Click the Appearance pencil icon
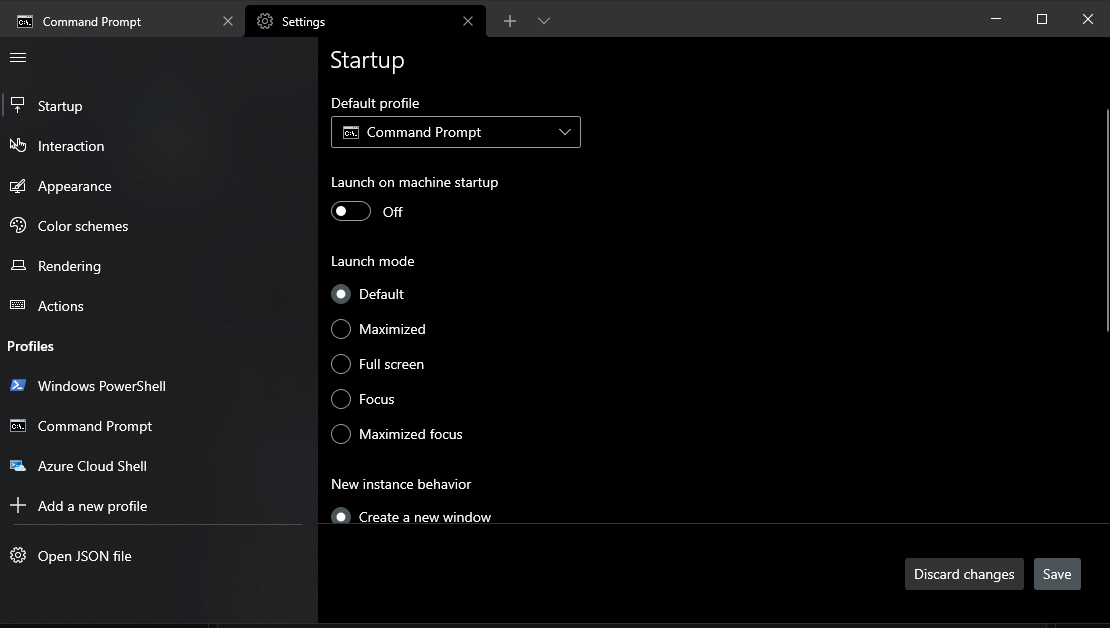 [x=17, y=185]
